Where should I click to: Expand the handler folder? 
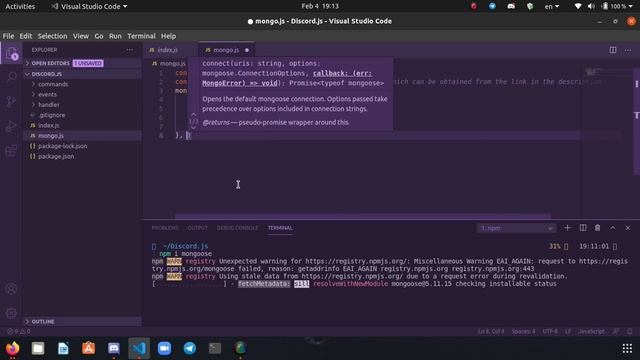(x=83, y=104)
